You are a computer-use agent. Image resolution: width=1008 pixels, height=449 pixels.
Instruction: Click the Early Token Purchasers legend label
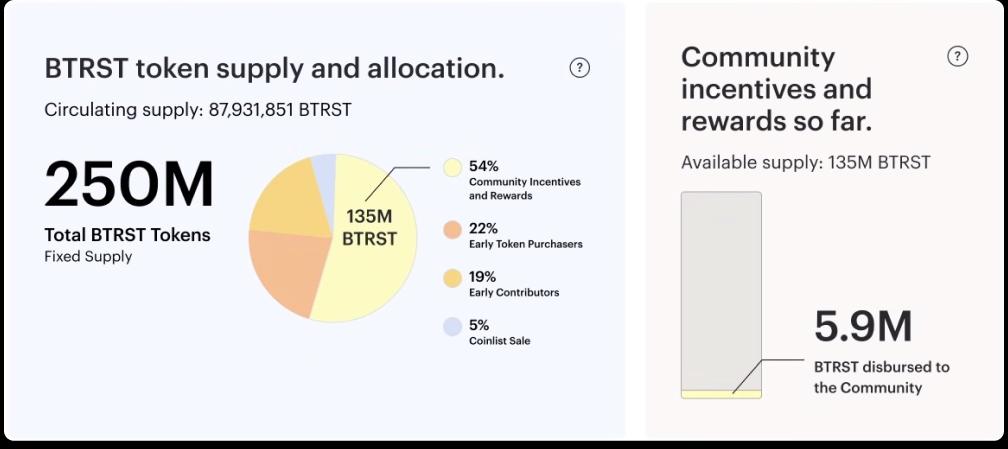tap(525, 244)
